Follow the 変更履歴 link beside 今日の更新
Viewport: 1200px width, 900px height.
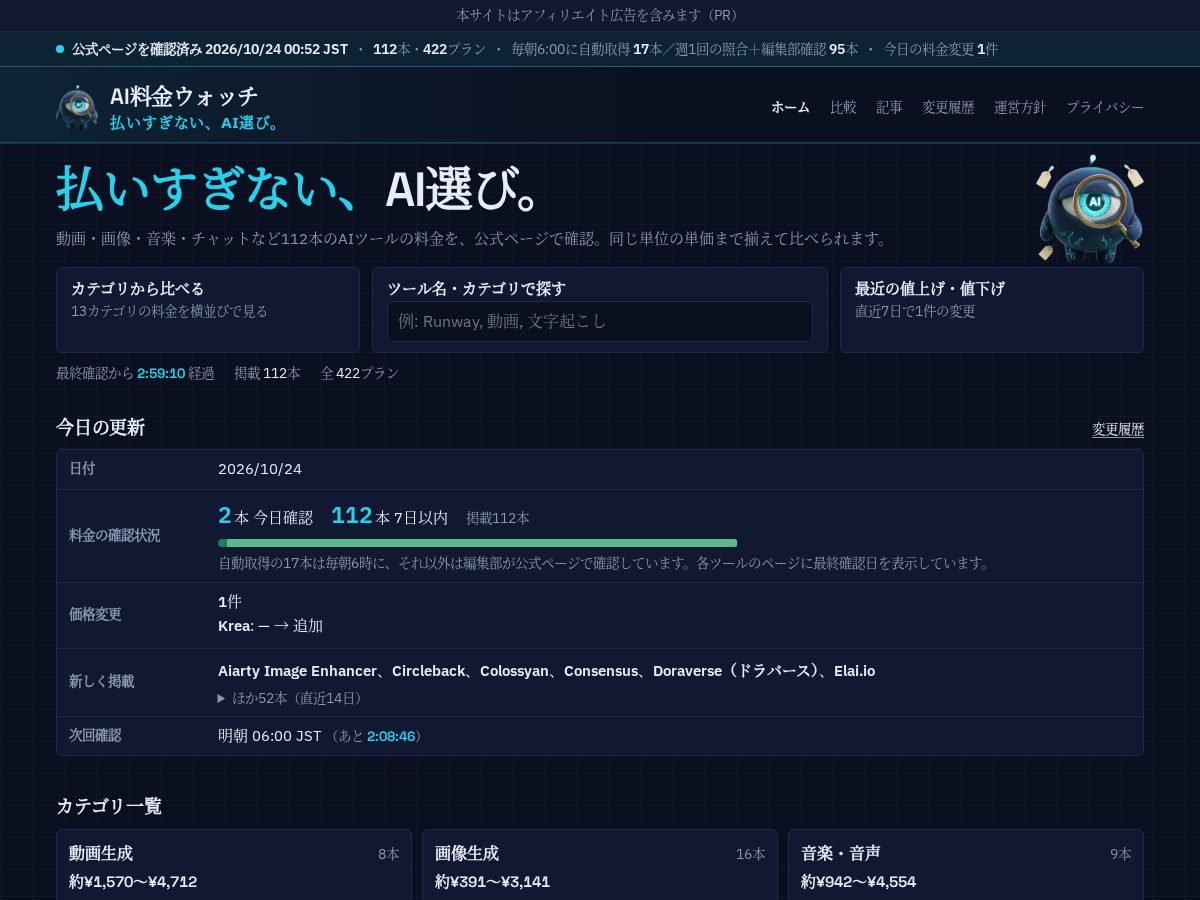click(1118, 429)
